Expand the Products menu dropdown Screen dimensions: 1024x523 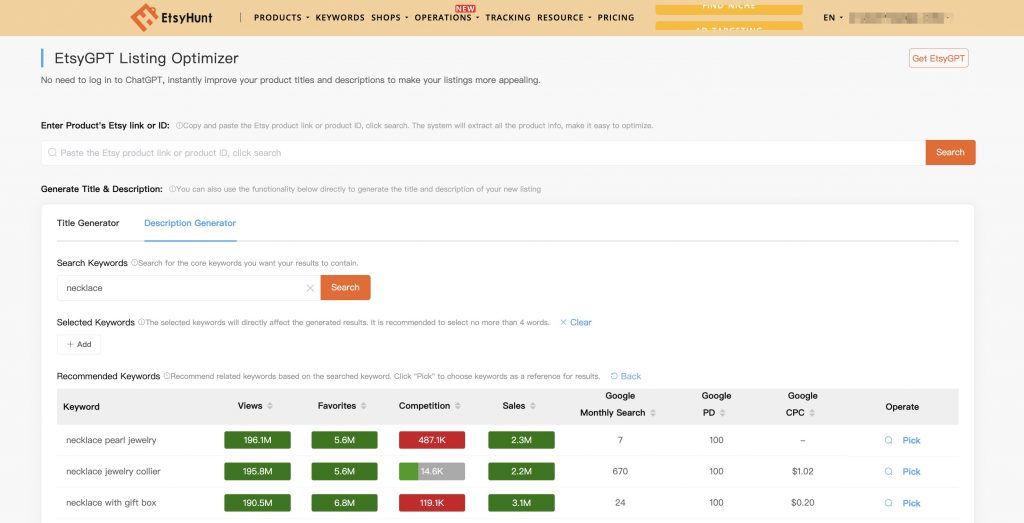[x=280, y=18]
